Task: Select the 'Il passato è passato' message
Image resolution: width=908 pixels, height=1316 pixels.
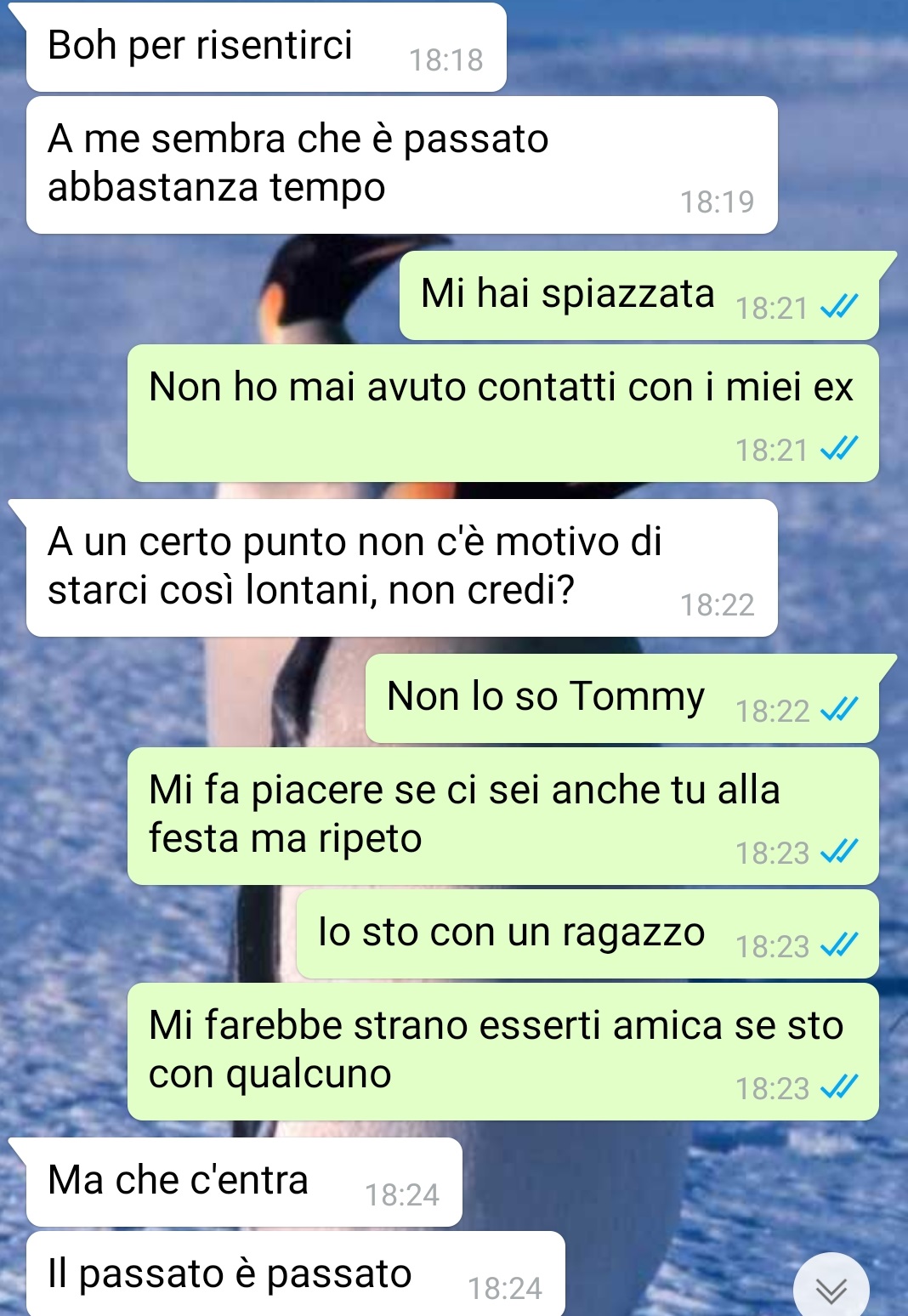Action: point(296,1273)
